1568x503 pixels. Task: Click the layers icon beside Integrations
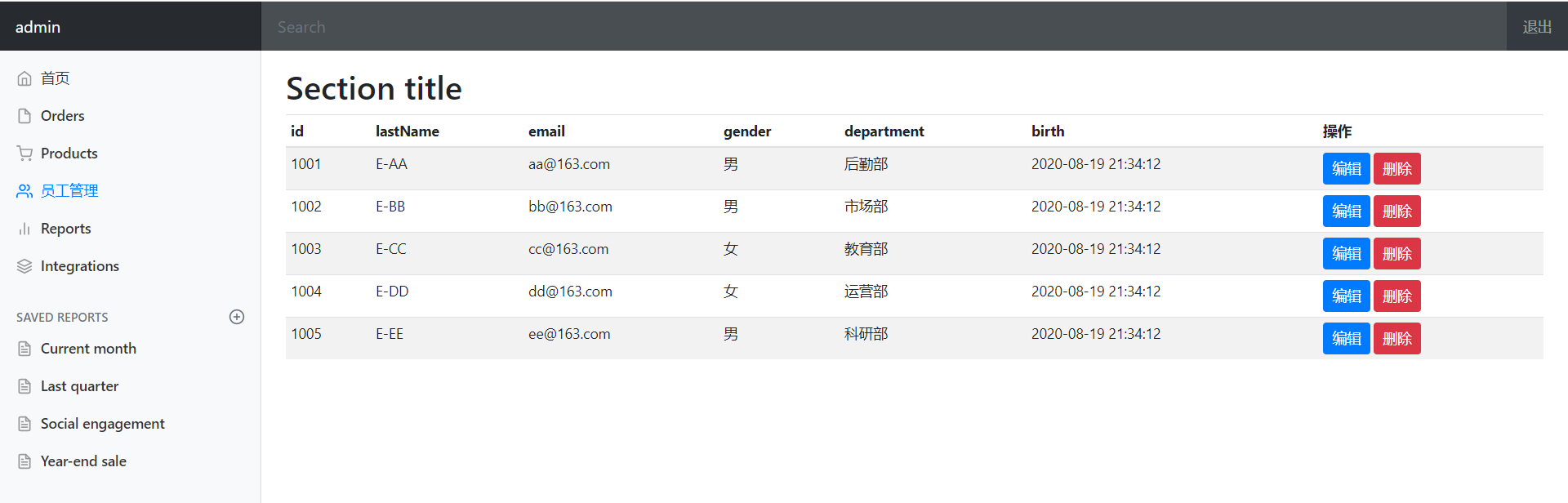coord(24,266)
